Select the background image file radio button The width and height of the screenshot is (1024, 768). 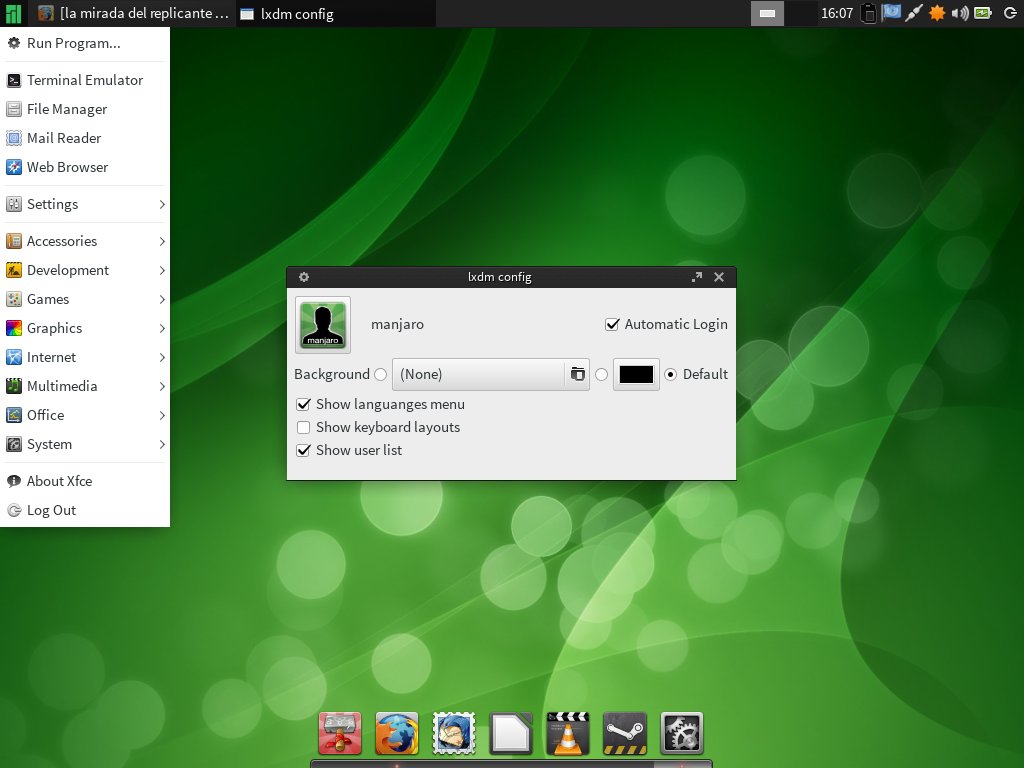[x=380, y=374]
